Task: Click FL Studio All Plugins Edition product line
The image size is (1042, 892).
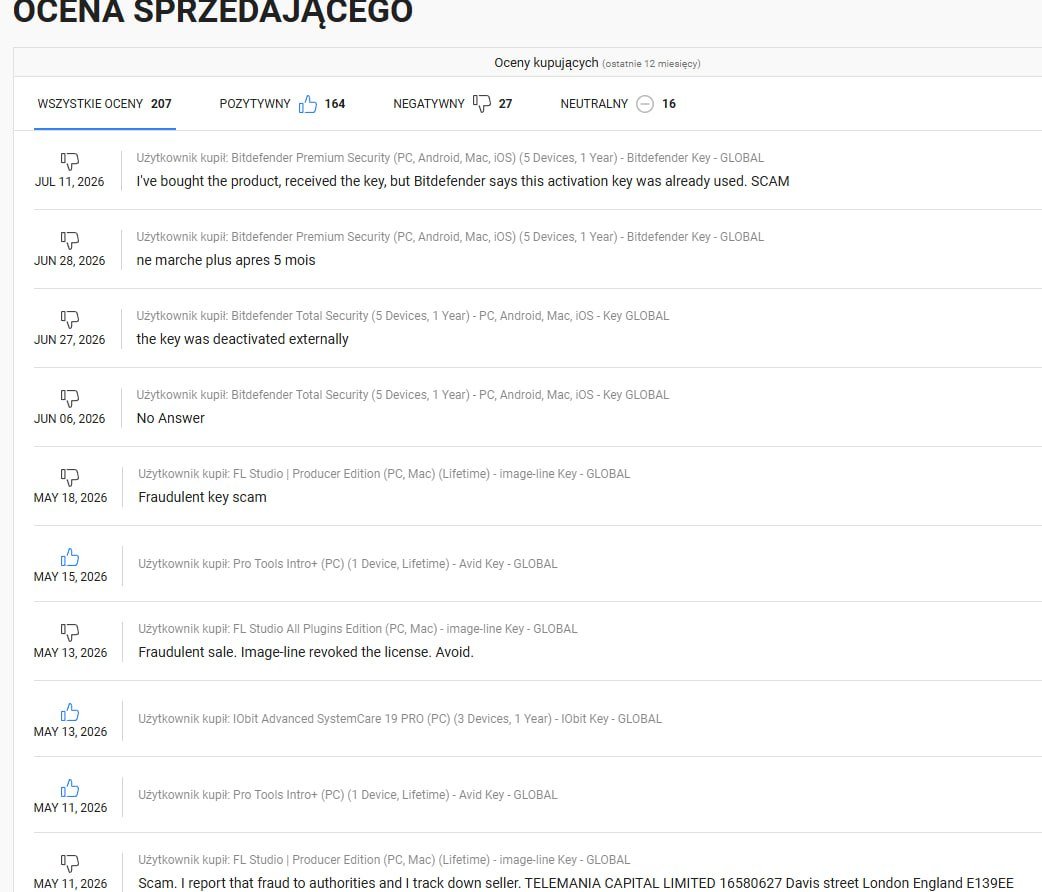Action: pyautogui.click(x=358, y=629)
